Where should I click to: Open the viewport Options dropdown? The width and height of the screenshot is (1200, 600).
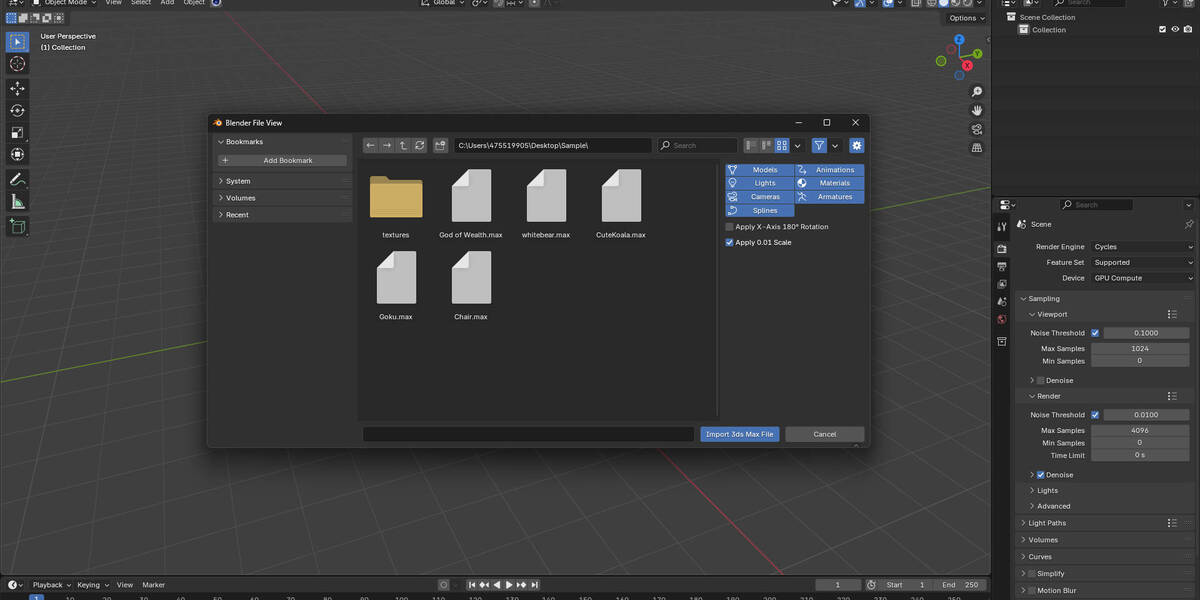pos(966,18)
